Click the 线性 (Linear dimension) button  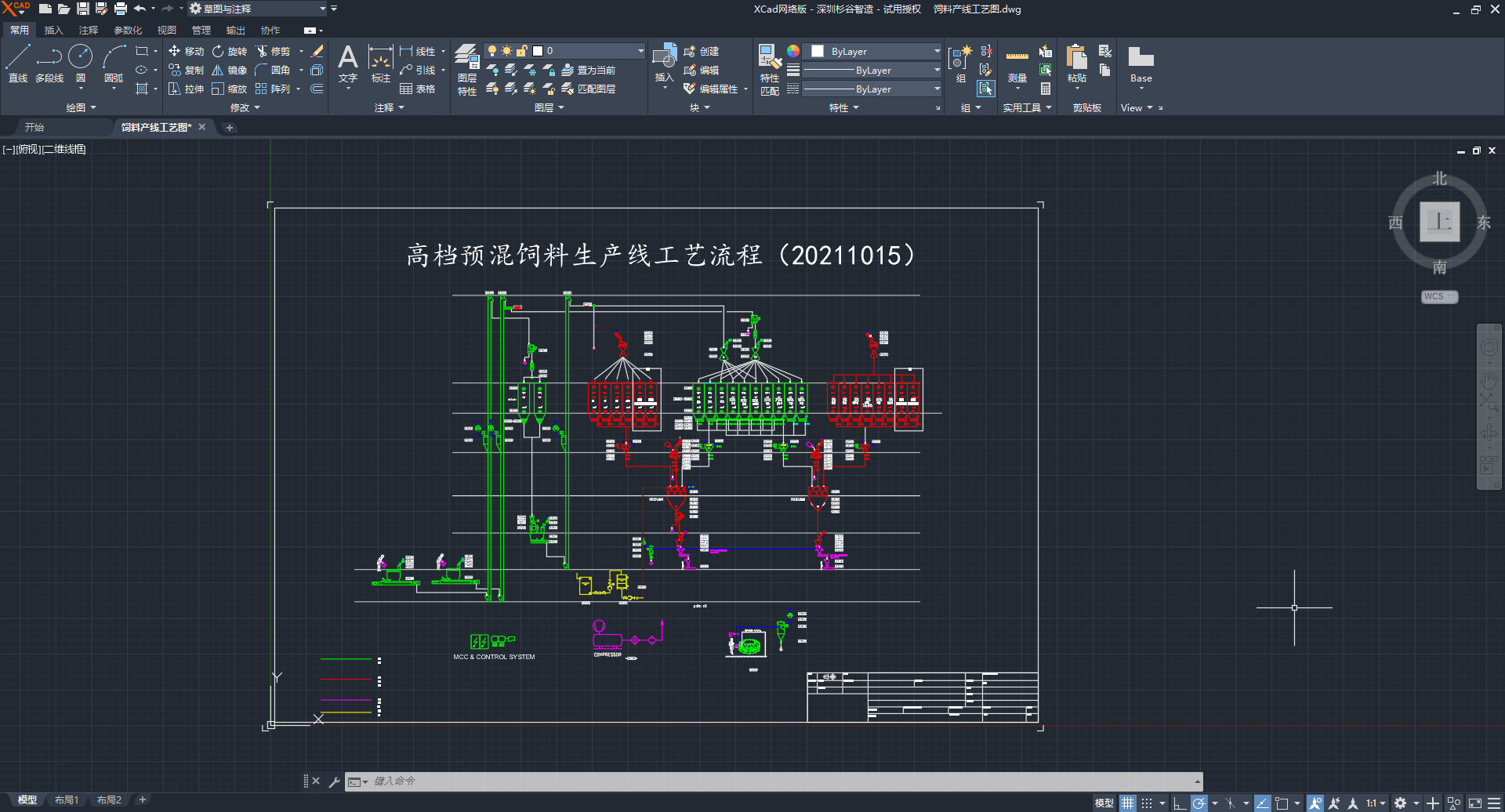(417, 51)
